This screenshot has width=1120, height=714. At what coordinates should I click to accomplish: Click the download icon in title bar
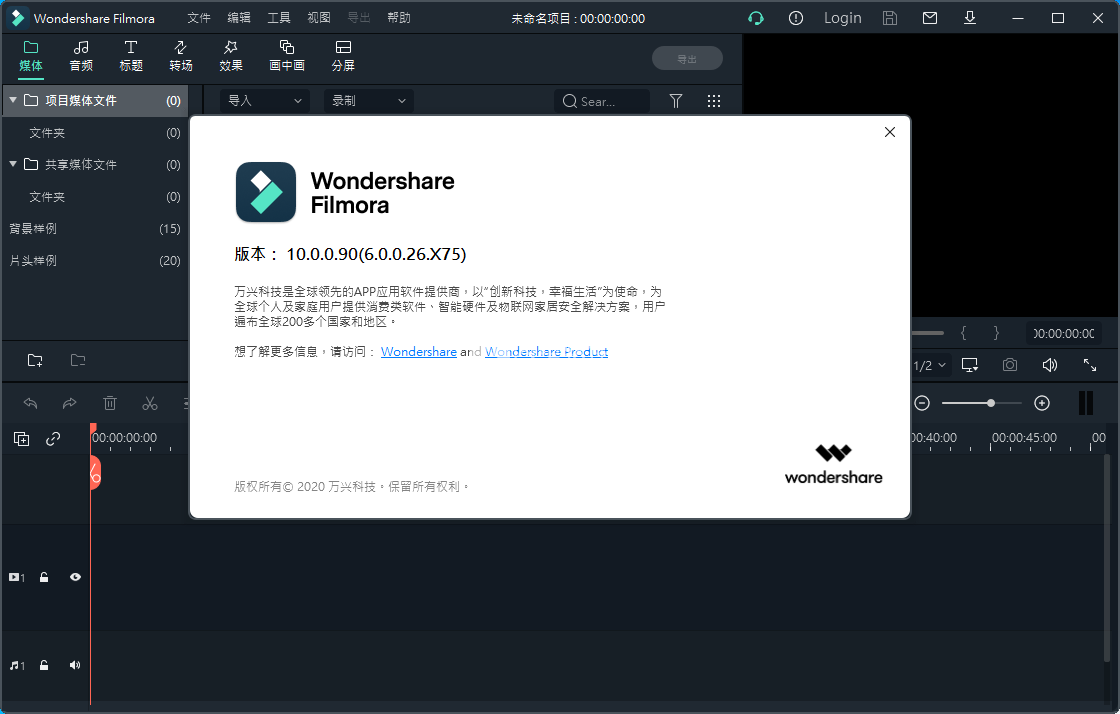coord(969,18)
